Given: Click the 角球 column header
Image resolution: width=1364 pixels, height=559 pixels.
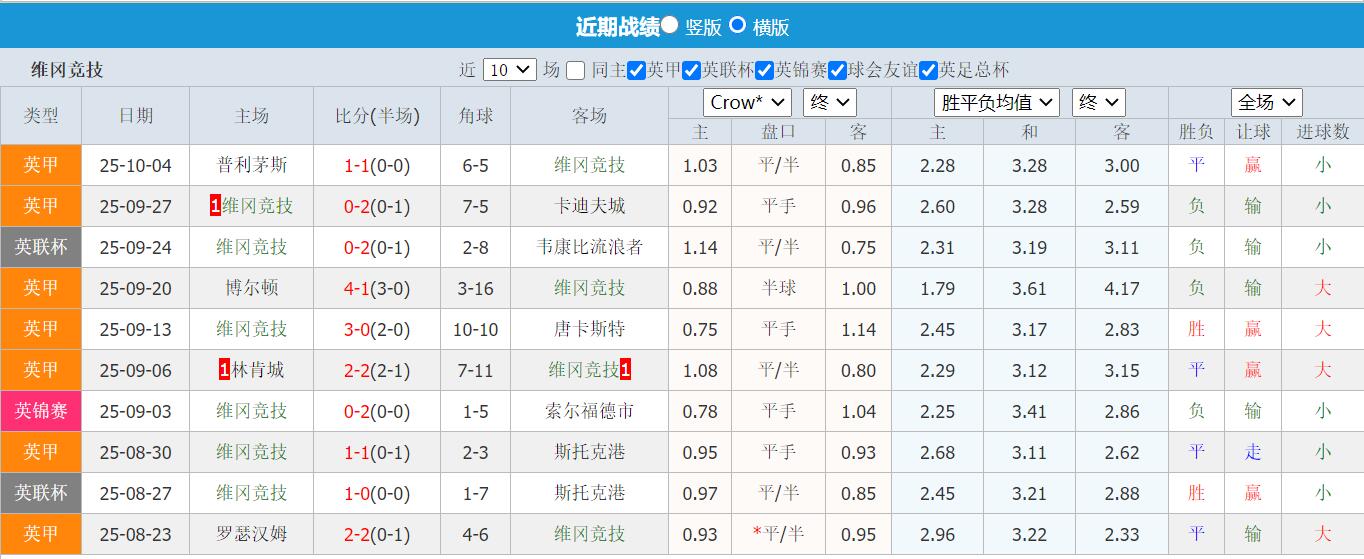Looking at the screenshot, I should pos(475,116).
